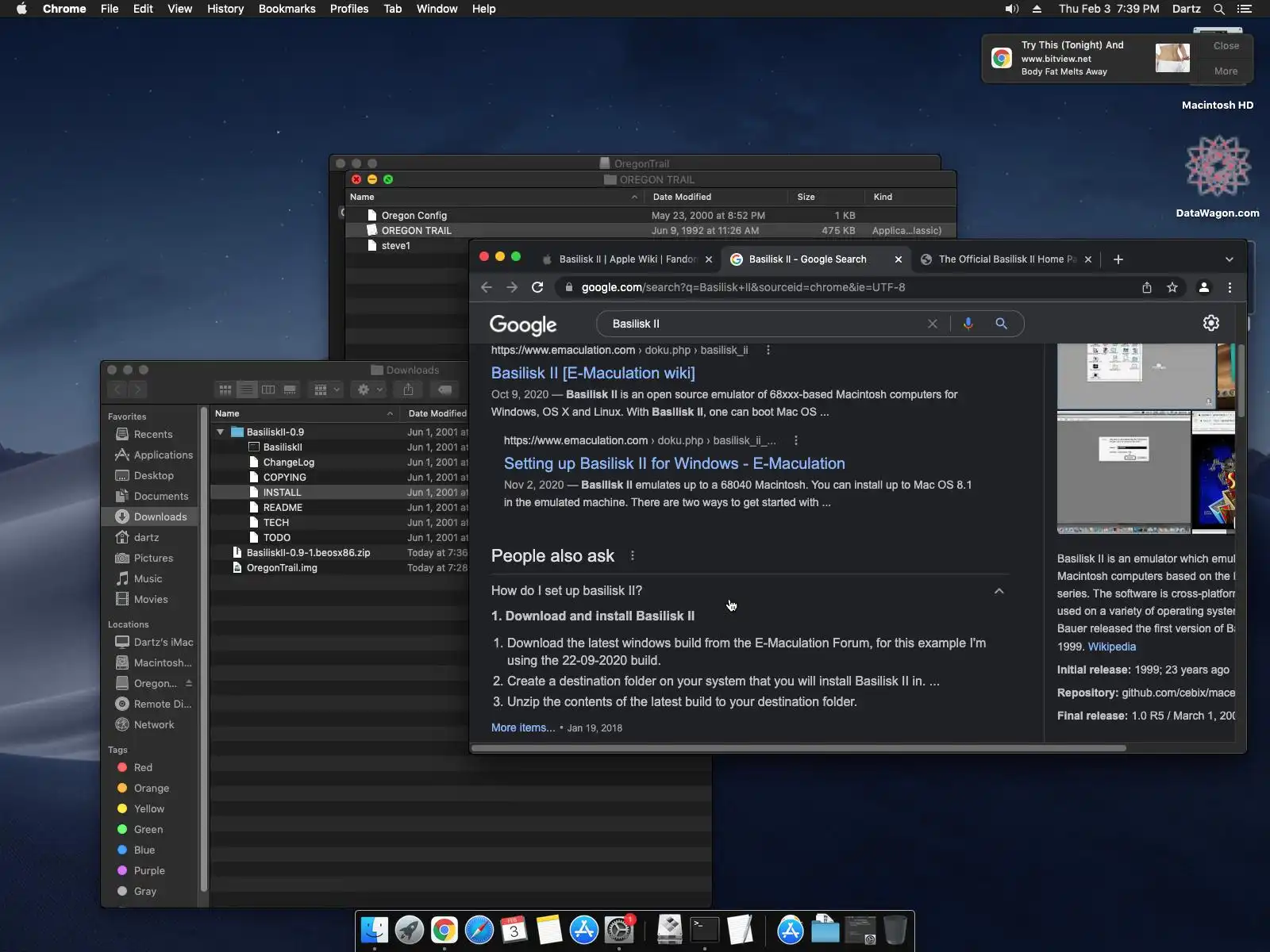The image size is (1270, 952).
Task: Click the More items... link
Action: [523, 727]
